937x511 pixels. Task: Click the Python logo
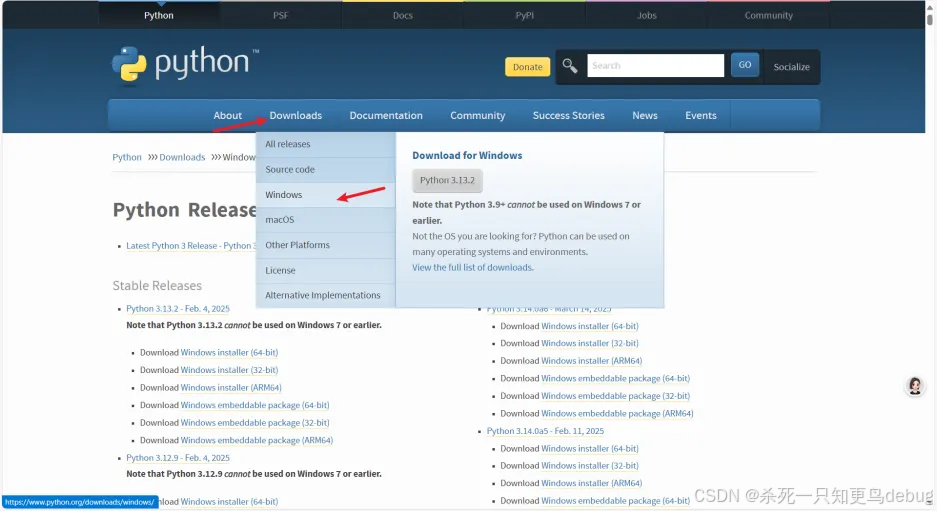point(185,63)
